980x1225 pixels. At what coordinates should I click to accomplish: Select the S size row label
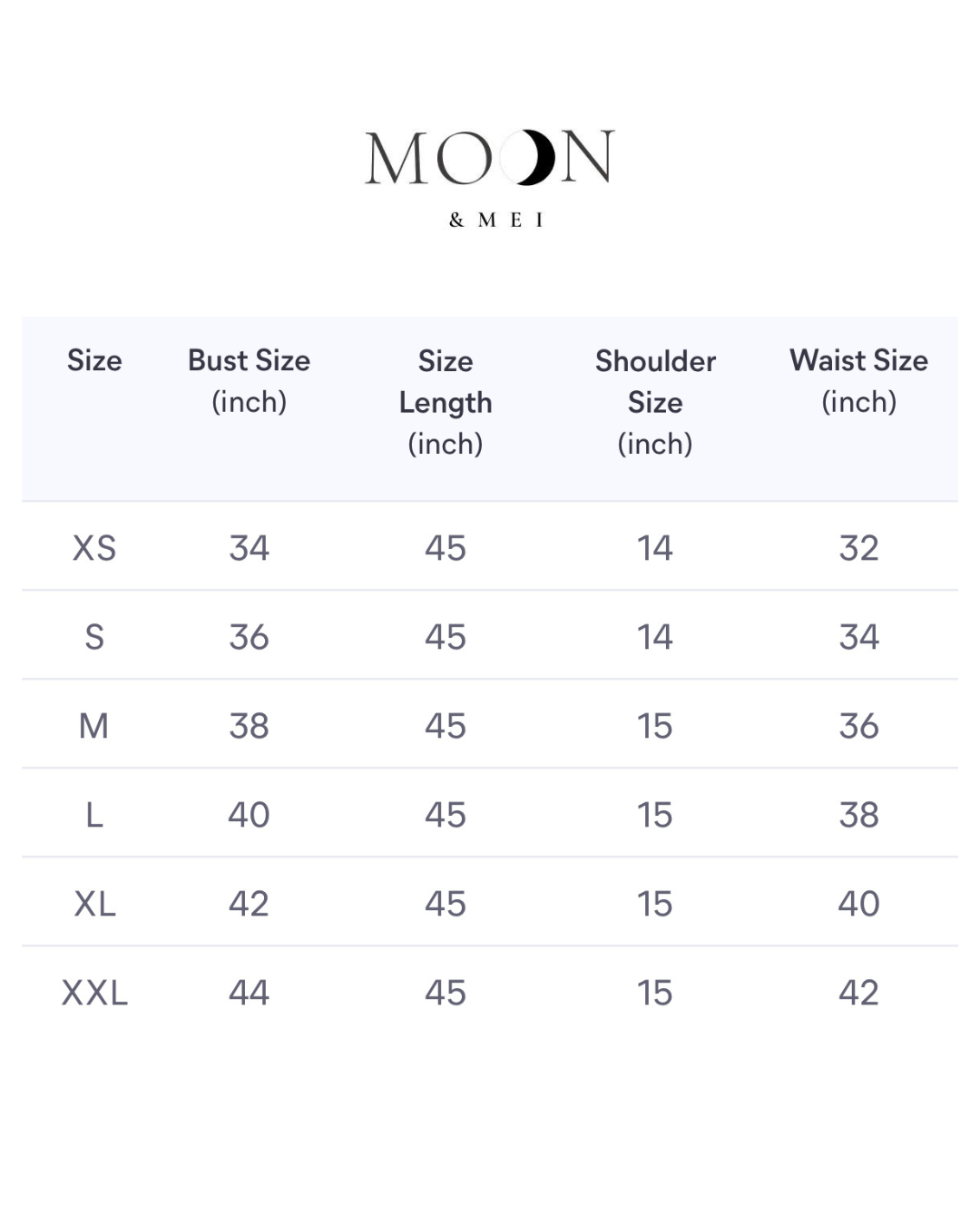[94, 637]
